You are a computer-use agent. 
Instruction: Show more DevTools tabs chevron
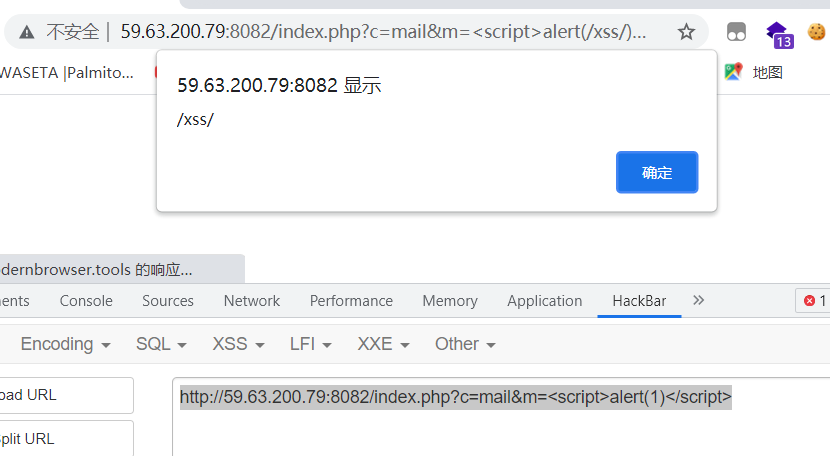pyautogui.click(x=698, y=300)
